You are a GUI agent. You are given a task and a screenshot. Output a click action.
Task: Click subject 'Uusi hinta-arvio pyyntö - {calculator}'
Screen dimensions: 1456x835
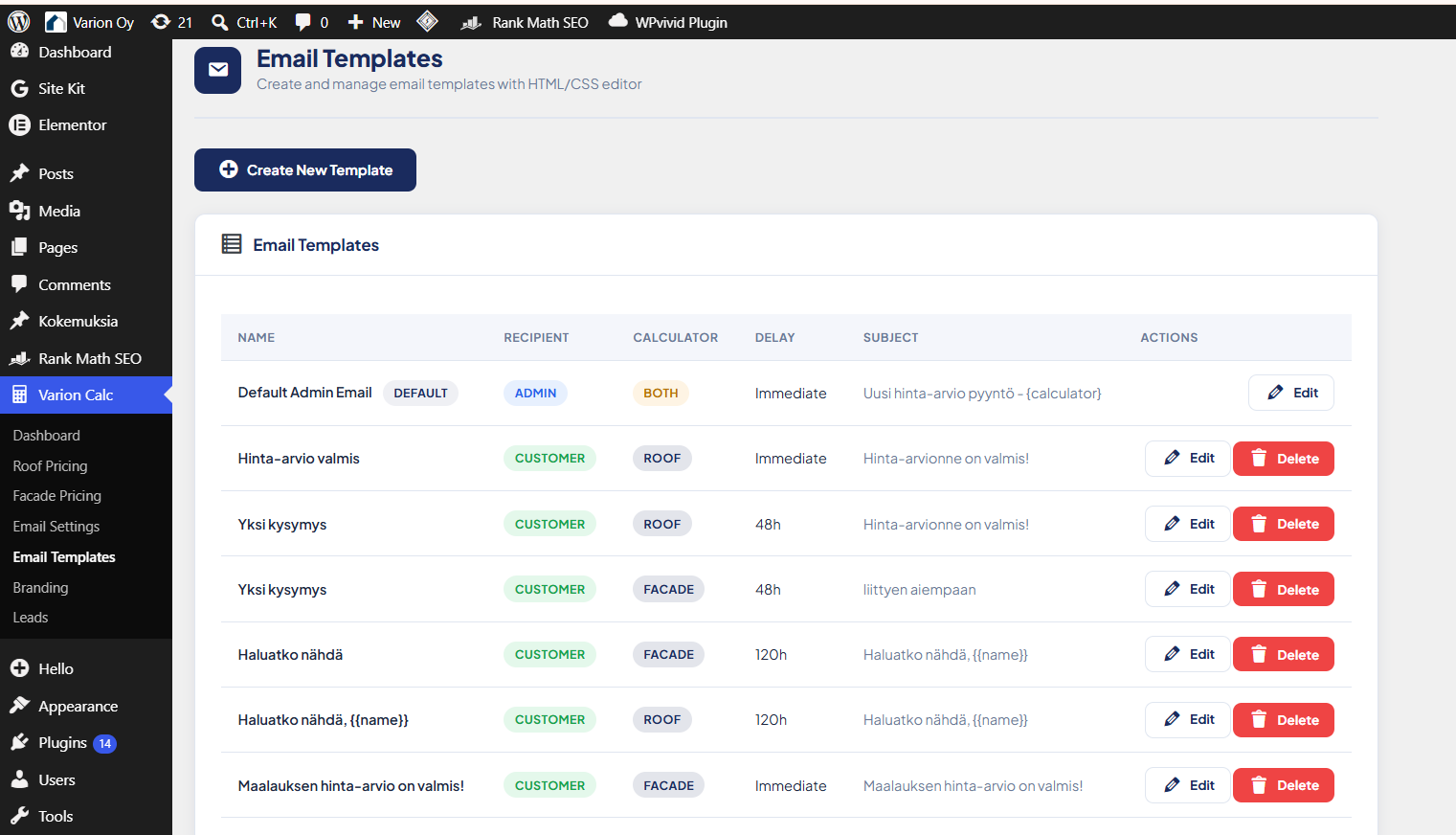[982, 394]
